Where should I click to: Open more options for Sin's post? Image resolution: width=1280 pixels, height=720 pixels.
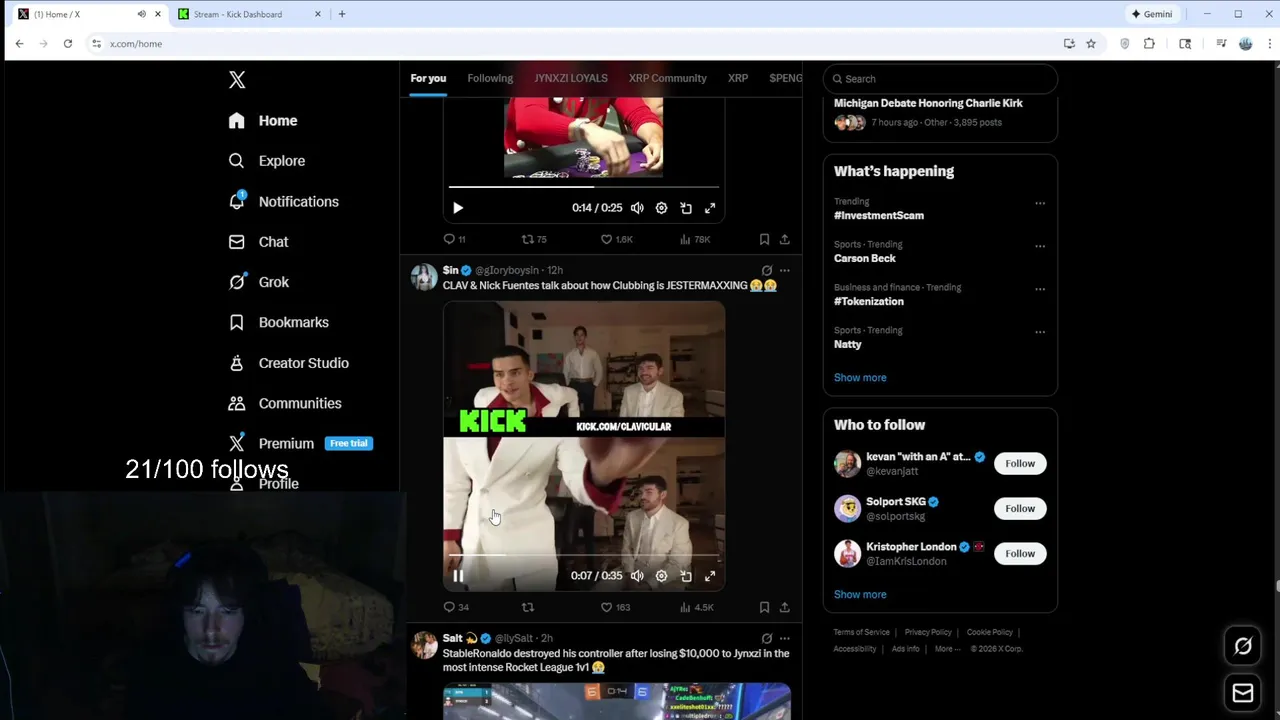tap(784, 270)
